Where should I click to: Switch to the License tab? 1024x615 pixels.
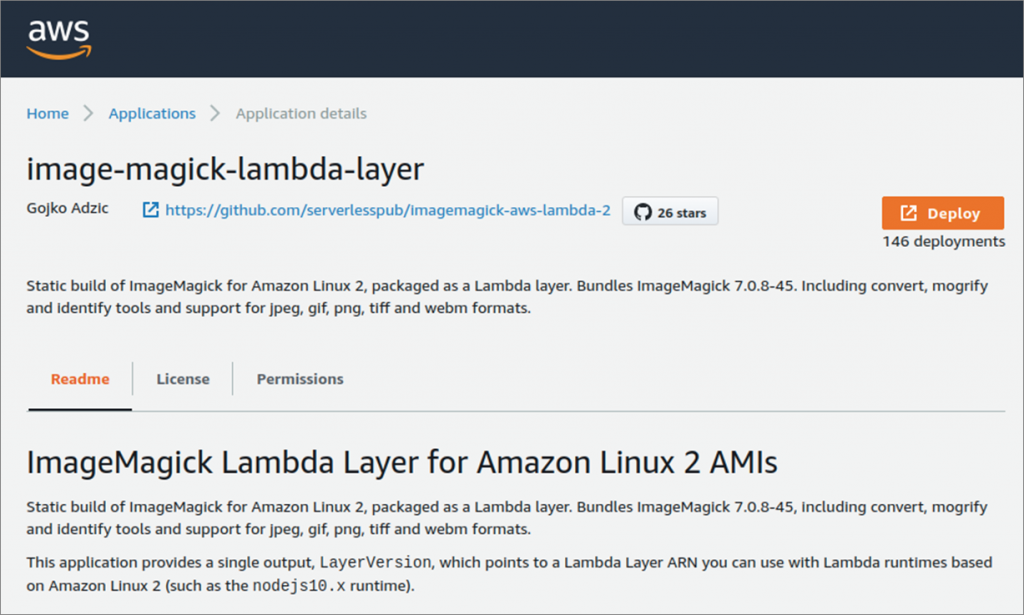182,379
